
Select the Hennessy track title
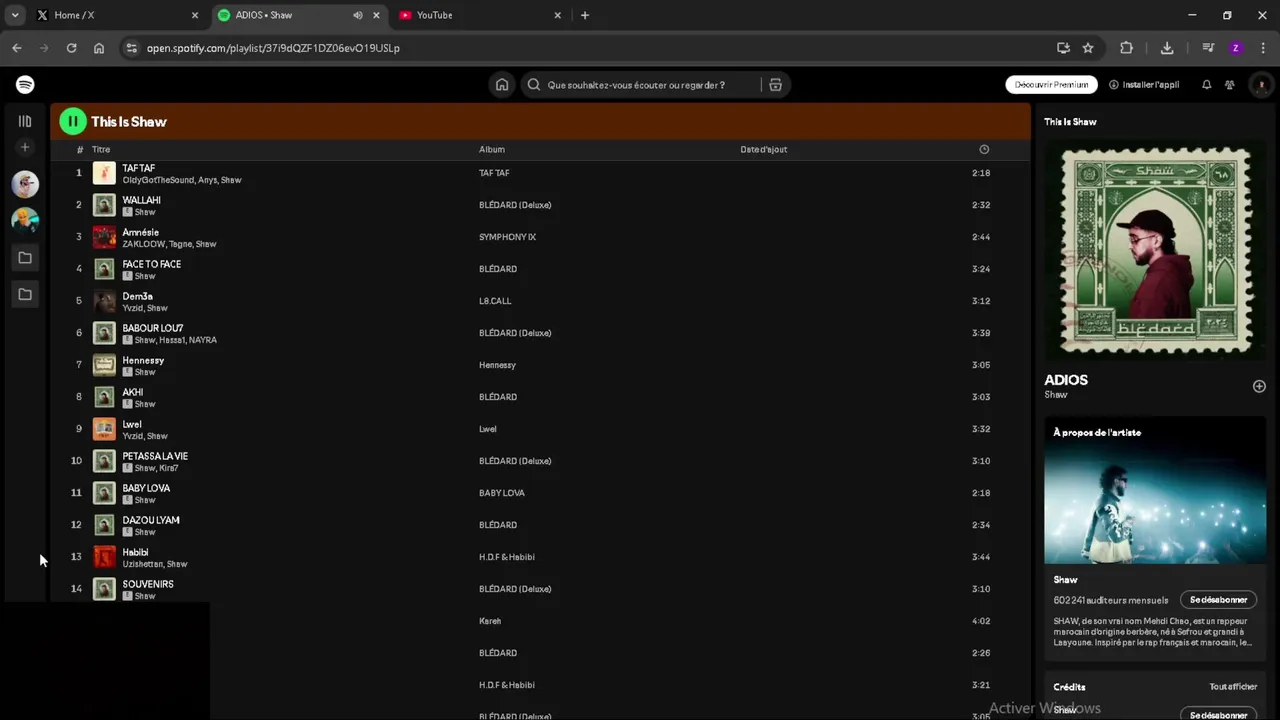[143, 360]
